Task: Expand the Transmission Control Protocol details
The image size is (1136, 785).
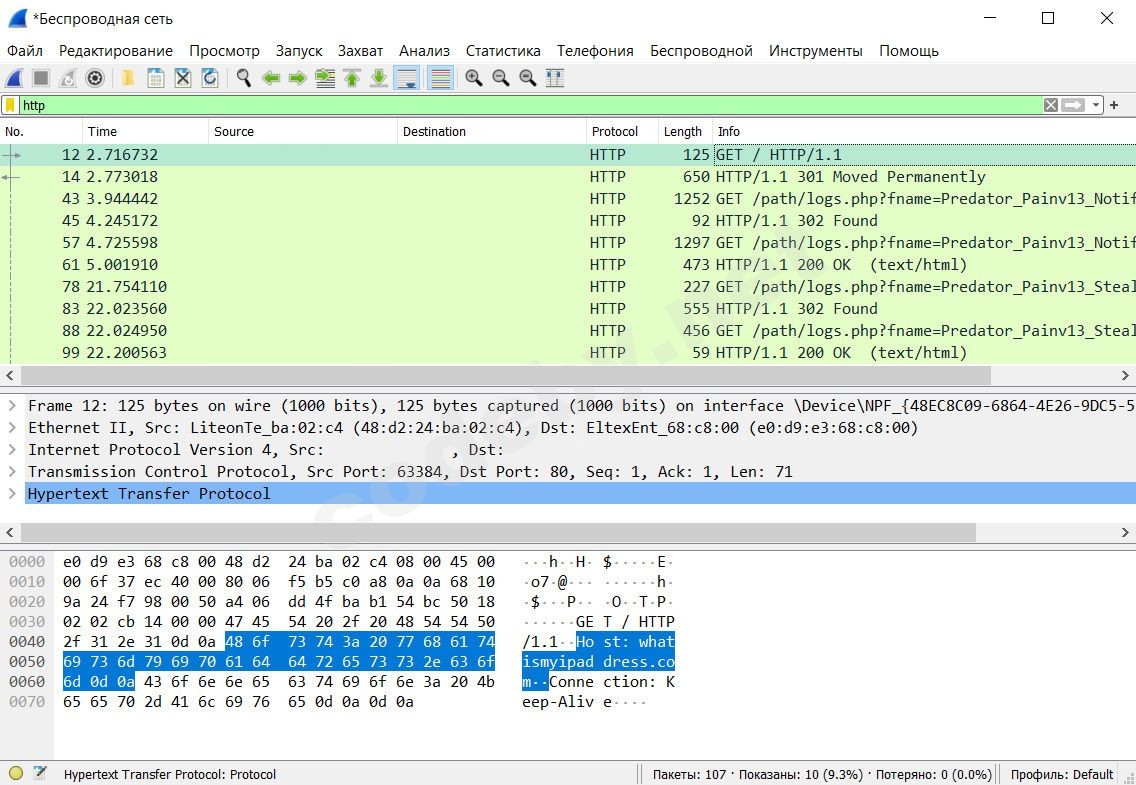Action: [10, 471]
